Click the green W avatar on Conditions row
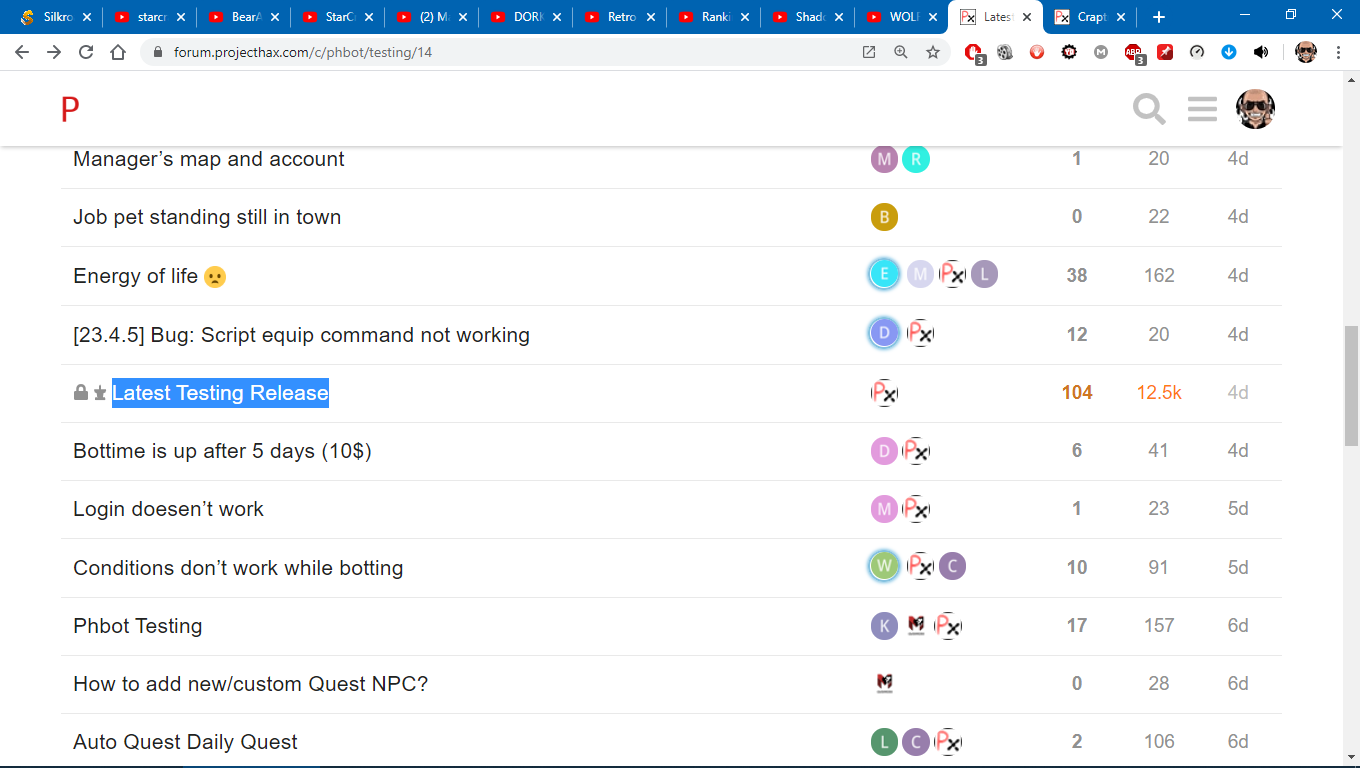 [x=884, y=567]
